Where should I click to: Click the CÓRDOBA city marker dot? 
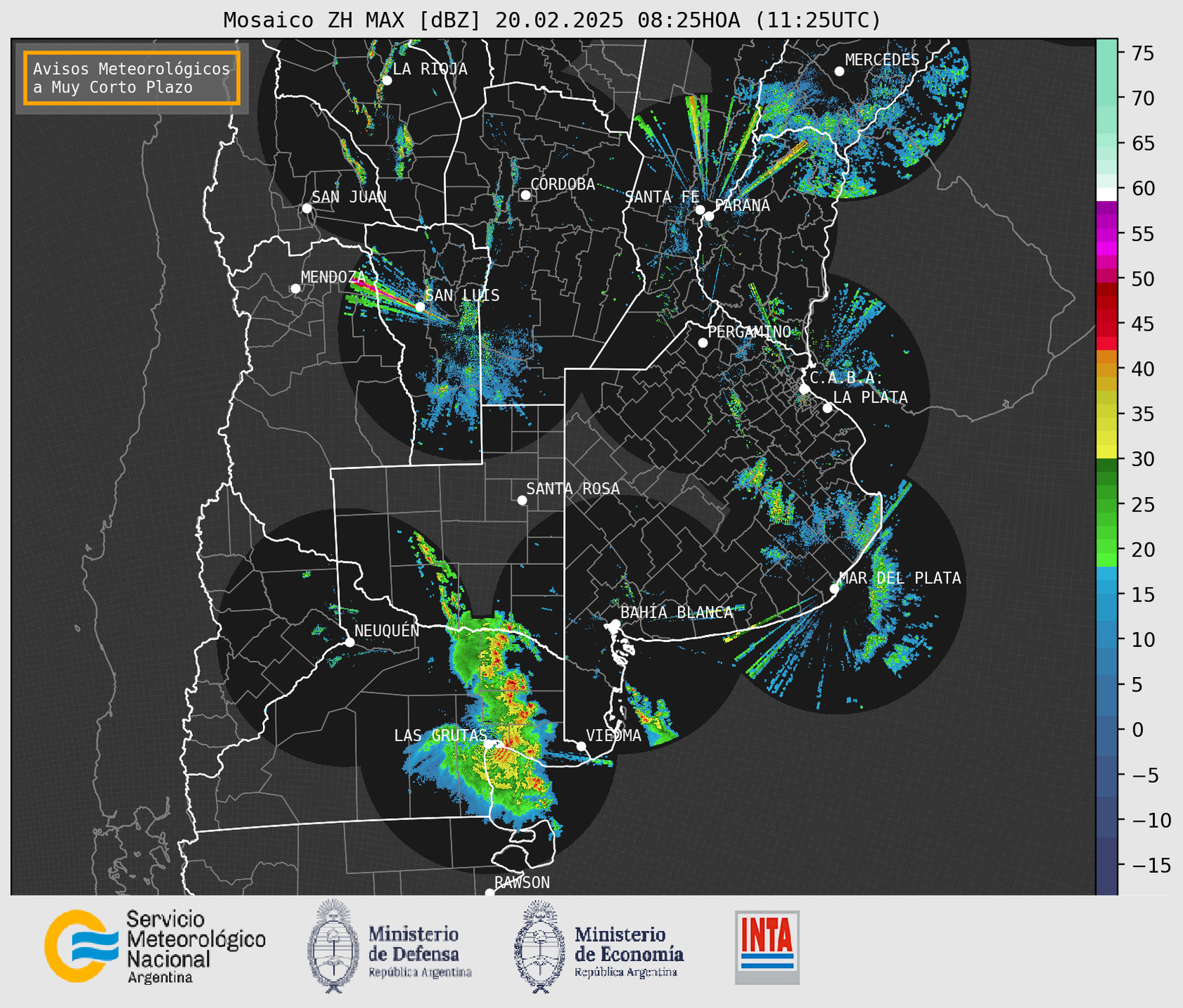525,195
